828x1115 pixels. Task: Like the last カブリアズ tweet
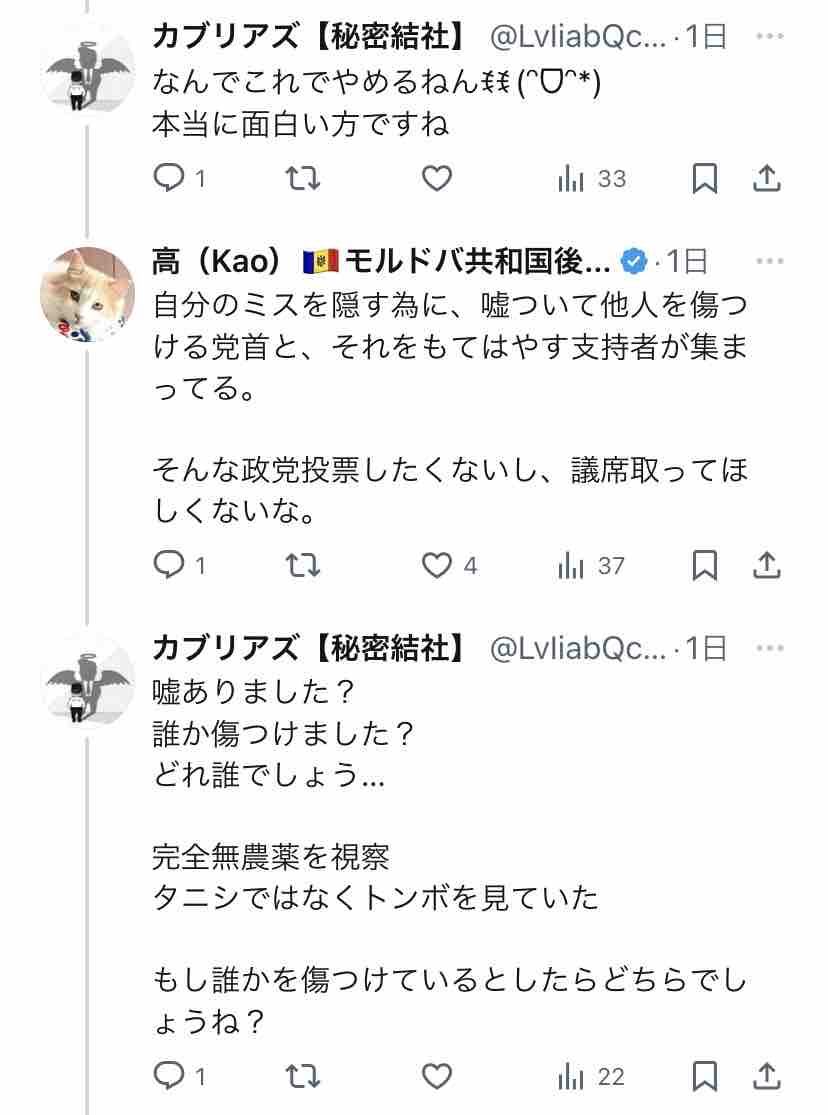click(437, 1076)
